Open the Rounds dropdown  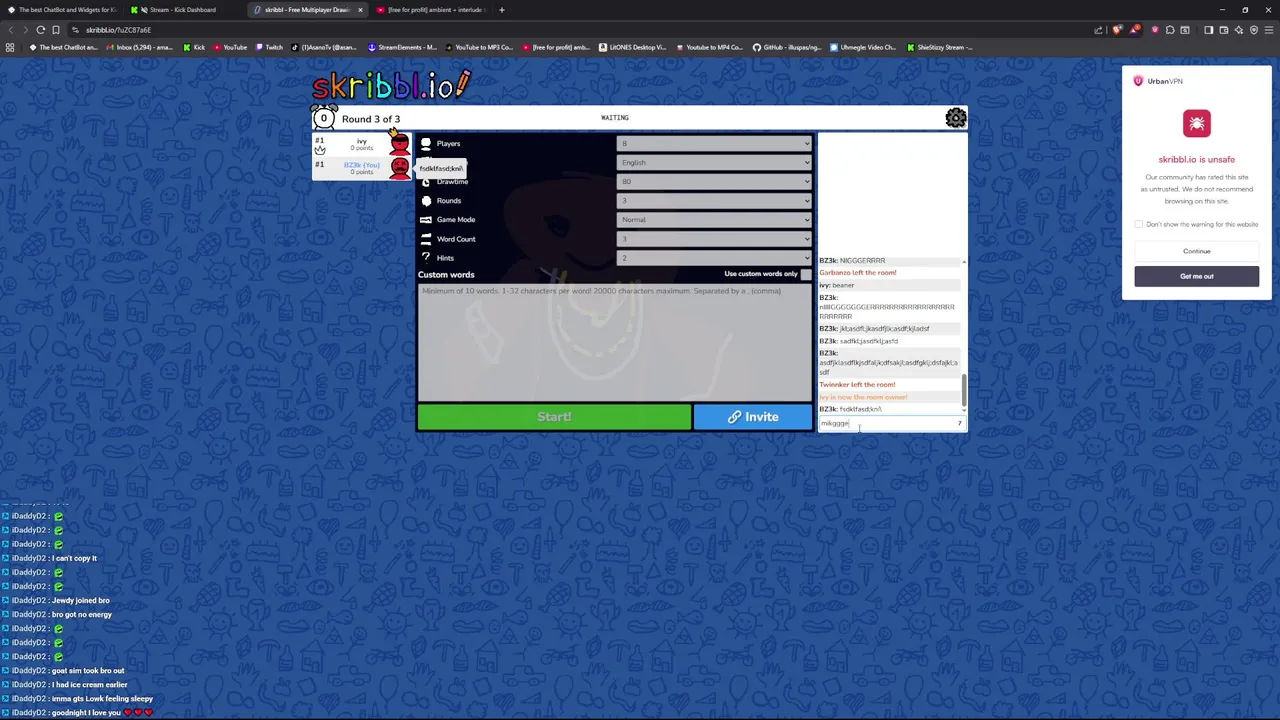point(714,201)
